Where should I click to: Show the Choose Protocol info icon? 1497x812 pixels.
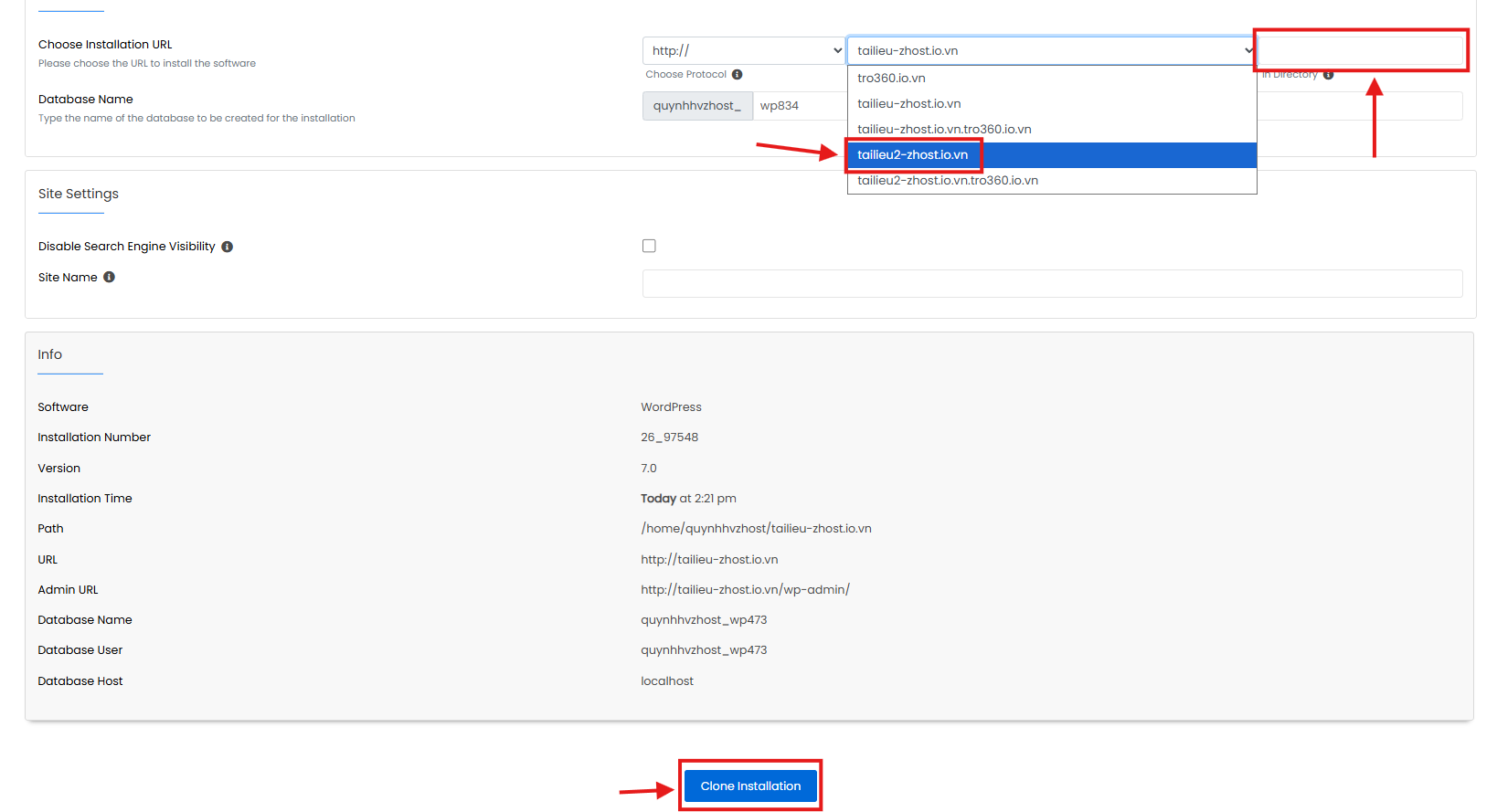(737, 74)
